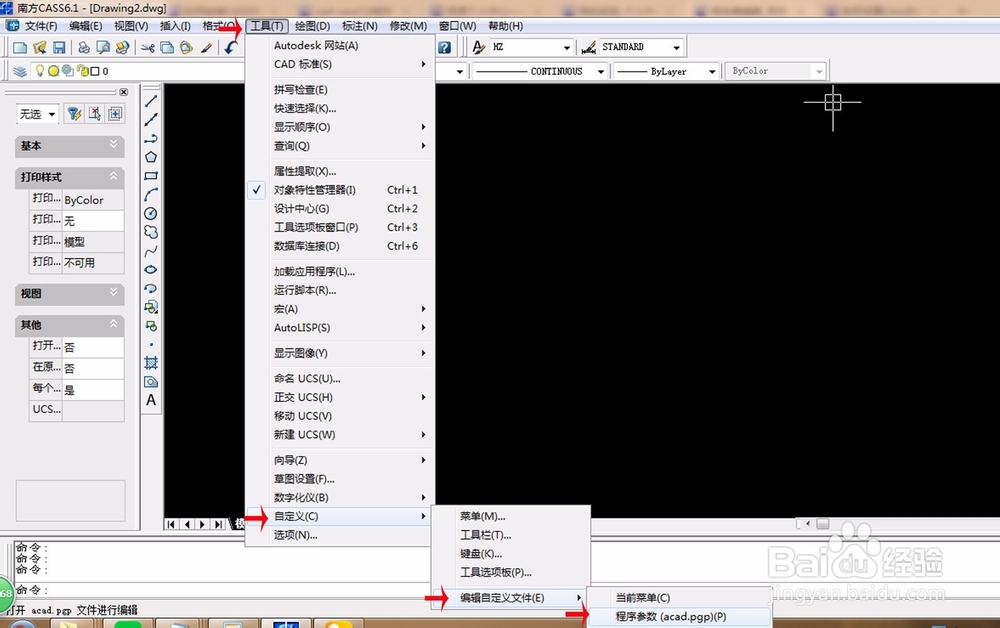Open the View(V) menu
The width and height of the screenshot is (1000, 628).
131,26
